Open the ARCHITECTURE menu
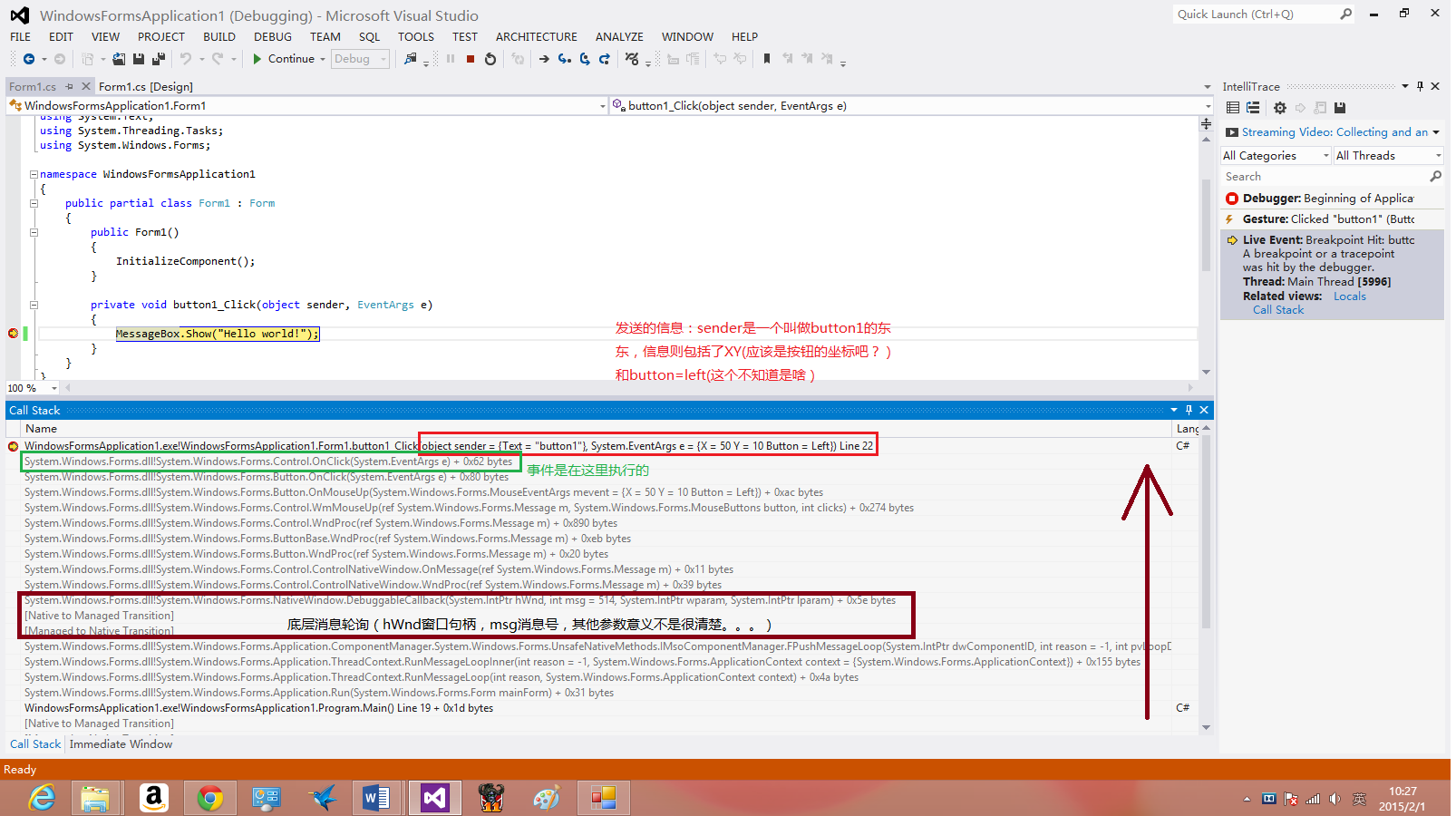The image size is (1456, 816). click(x=537, y=37)
